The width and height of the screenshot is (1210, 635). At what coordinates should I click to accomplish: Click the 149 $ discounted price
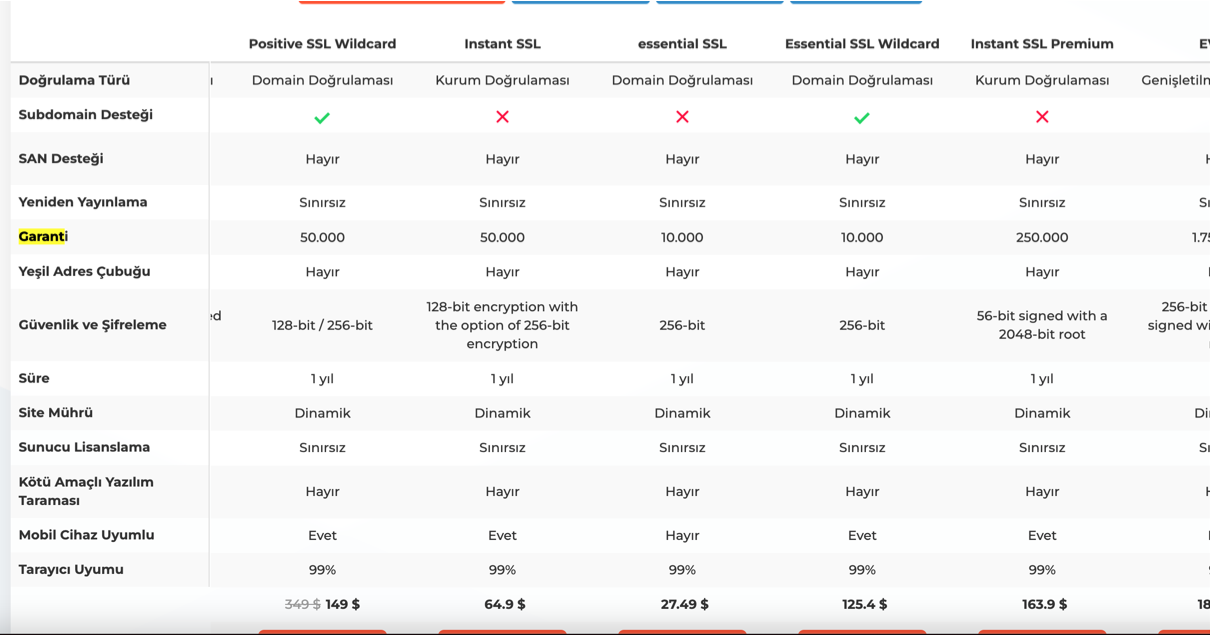click(343, 604)
